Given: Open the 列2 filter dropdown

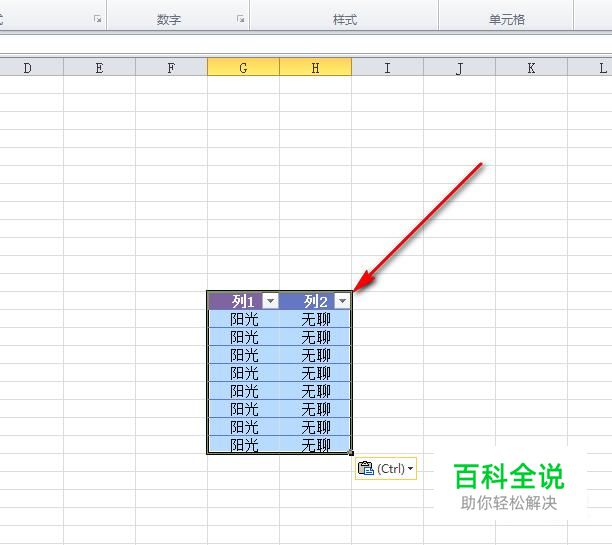Looking at the screenshot, I should [x=342, y=301].
